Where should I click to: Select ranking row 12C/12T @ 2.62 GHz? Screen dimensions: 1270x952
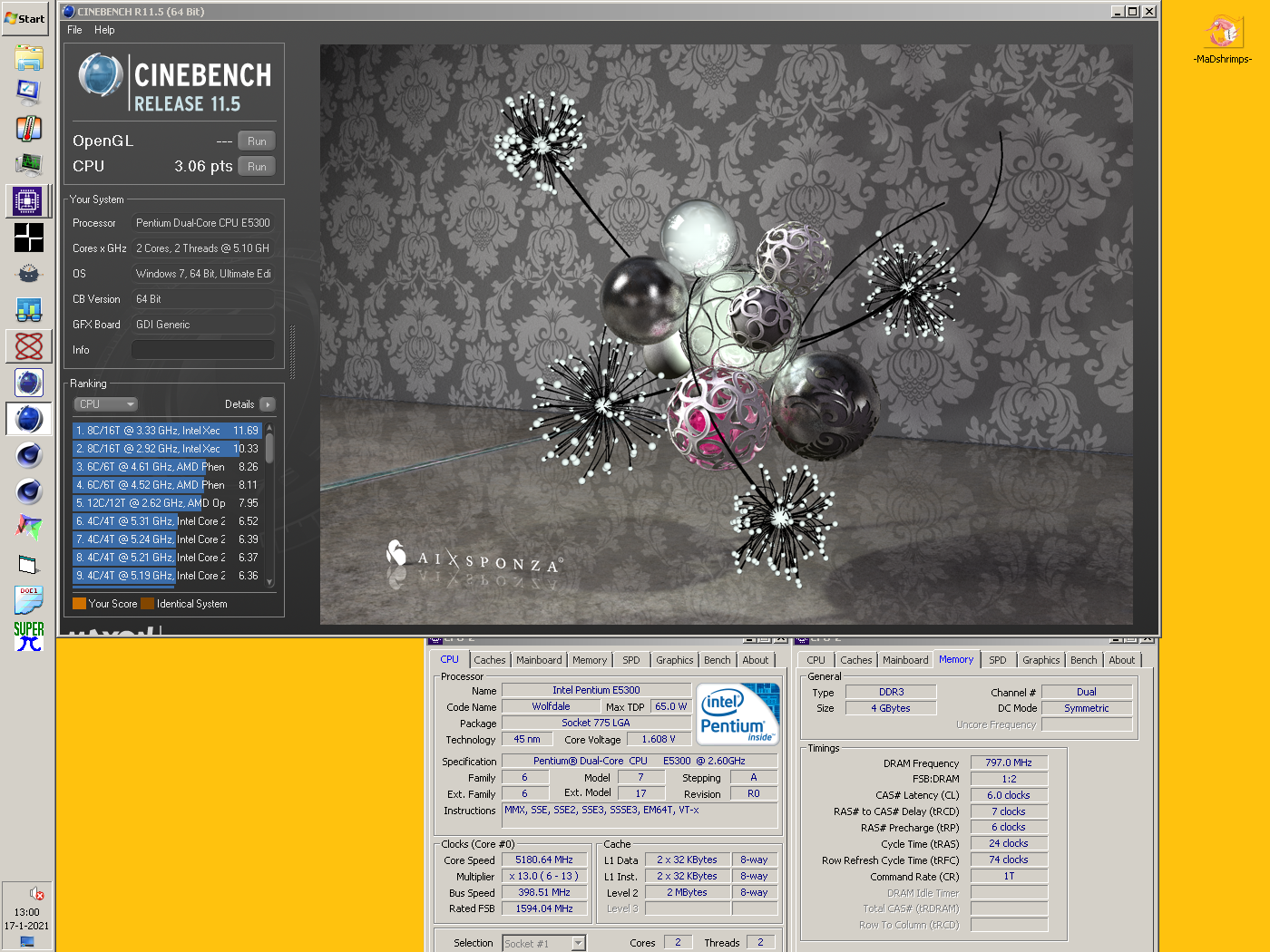pos(167,503)
